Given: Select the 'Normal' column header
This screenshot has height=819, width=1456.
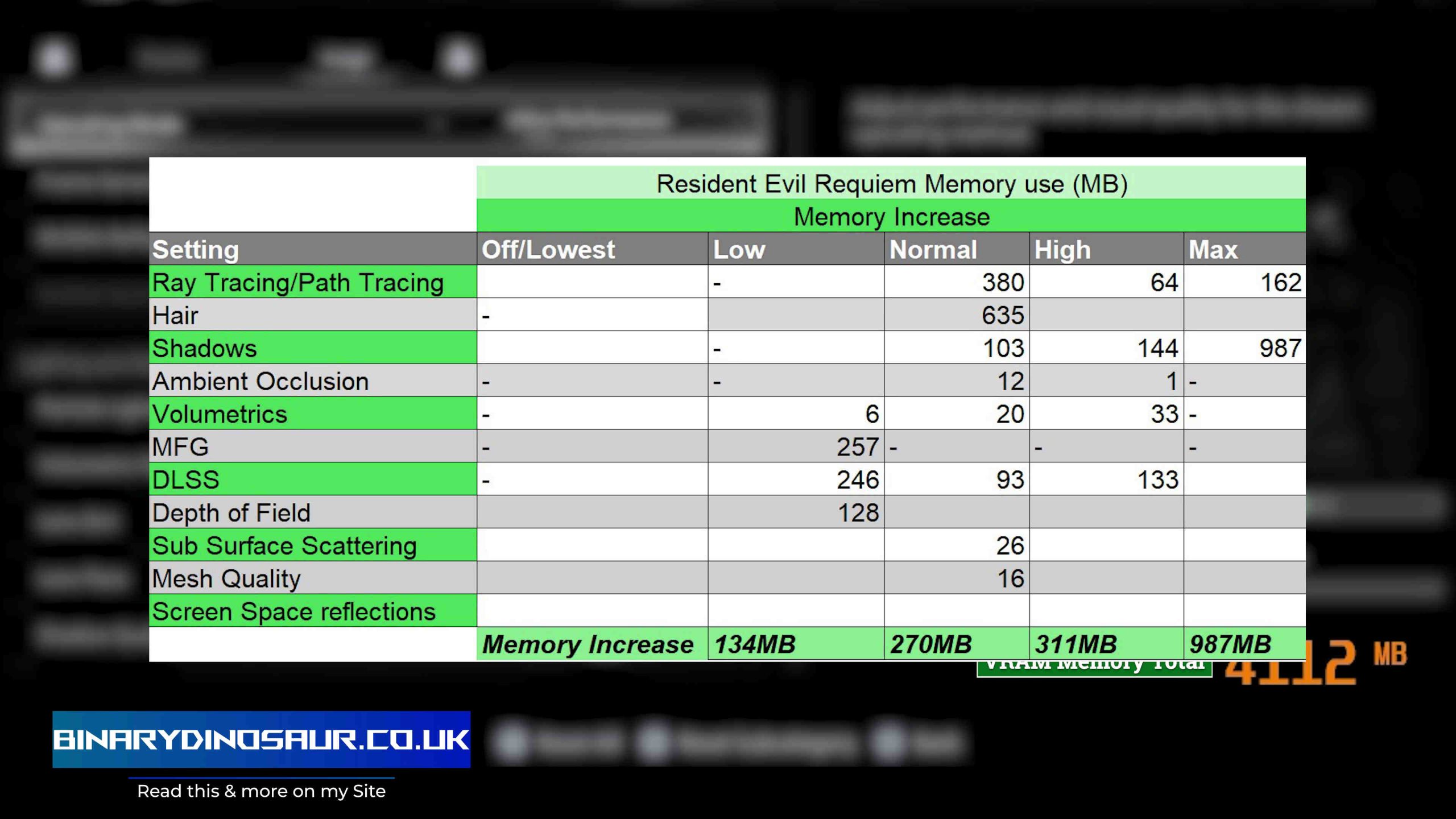Looking at the screenshot, I should coord(933,250).
